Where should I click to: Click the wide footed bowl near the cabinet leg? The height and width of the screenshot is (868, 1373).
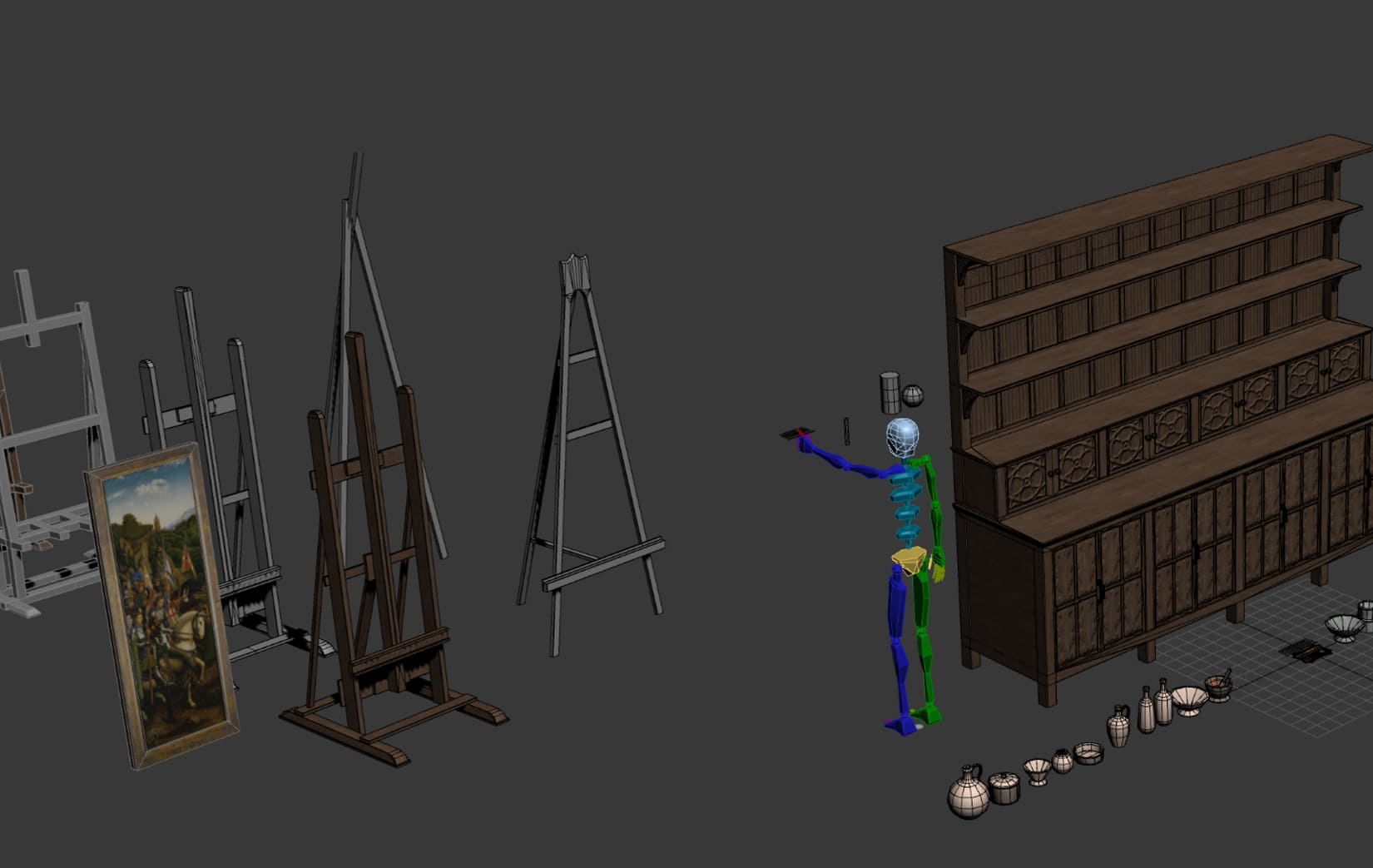[1189, 699]
